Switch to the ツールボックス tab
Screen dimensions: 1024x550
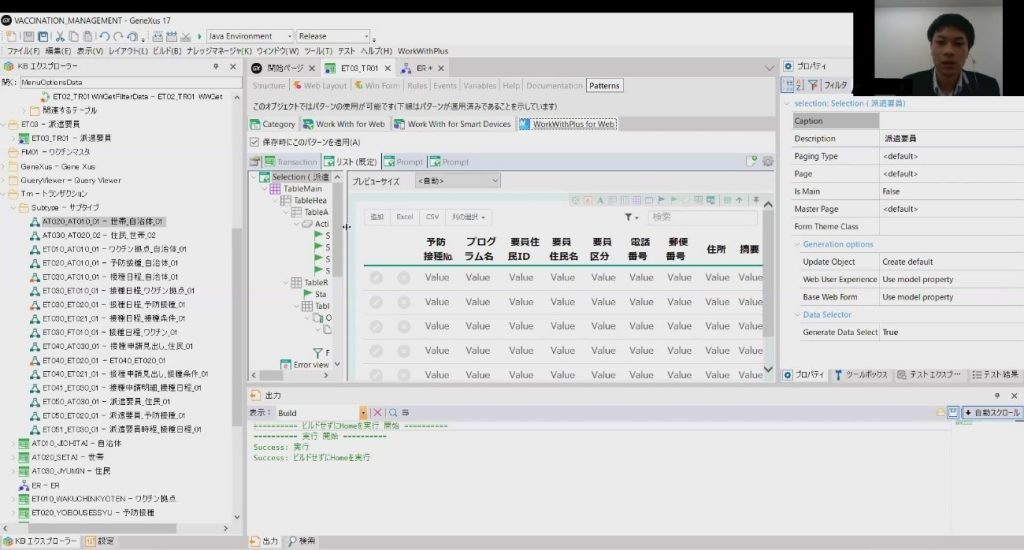tap(861, 375)
